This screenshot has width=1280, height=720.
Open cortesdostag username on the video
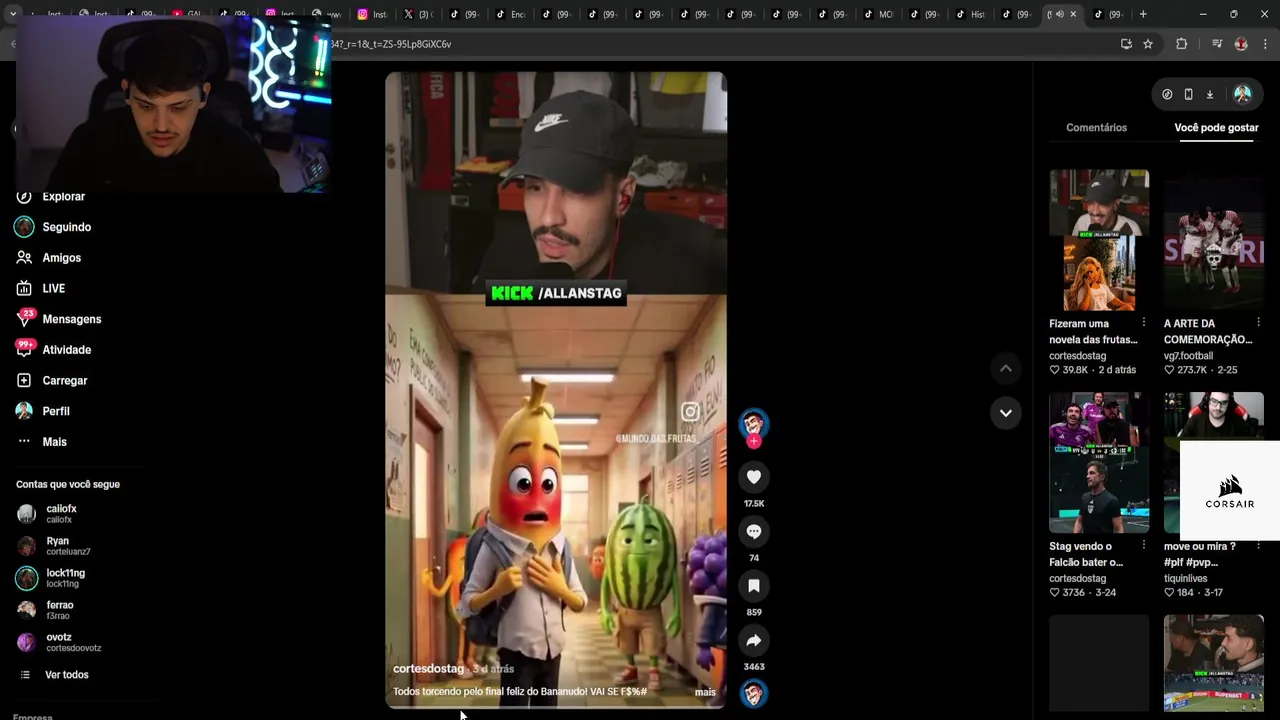click(x=428, y=668)
